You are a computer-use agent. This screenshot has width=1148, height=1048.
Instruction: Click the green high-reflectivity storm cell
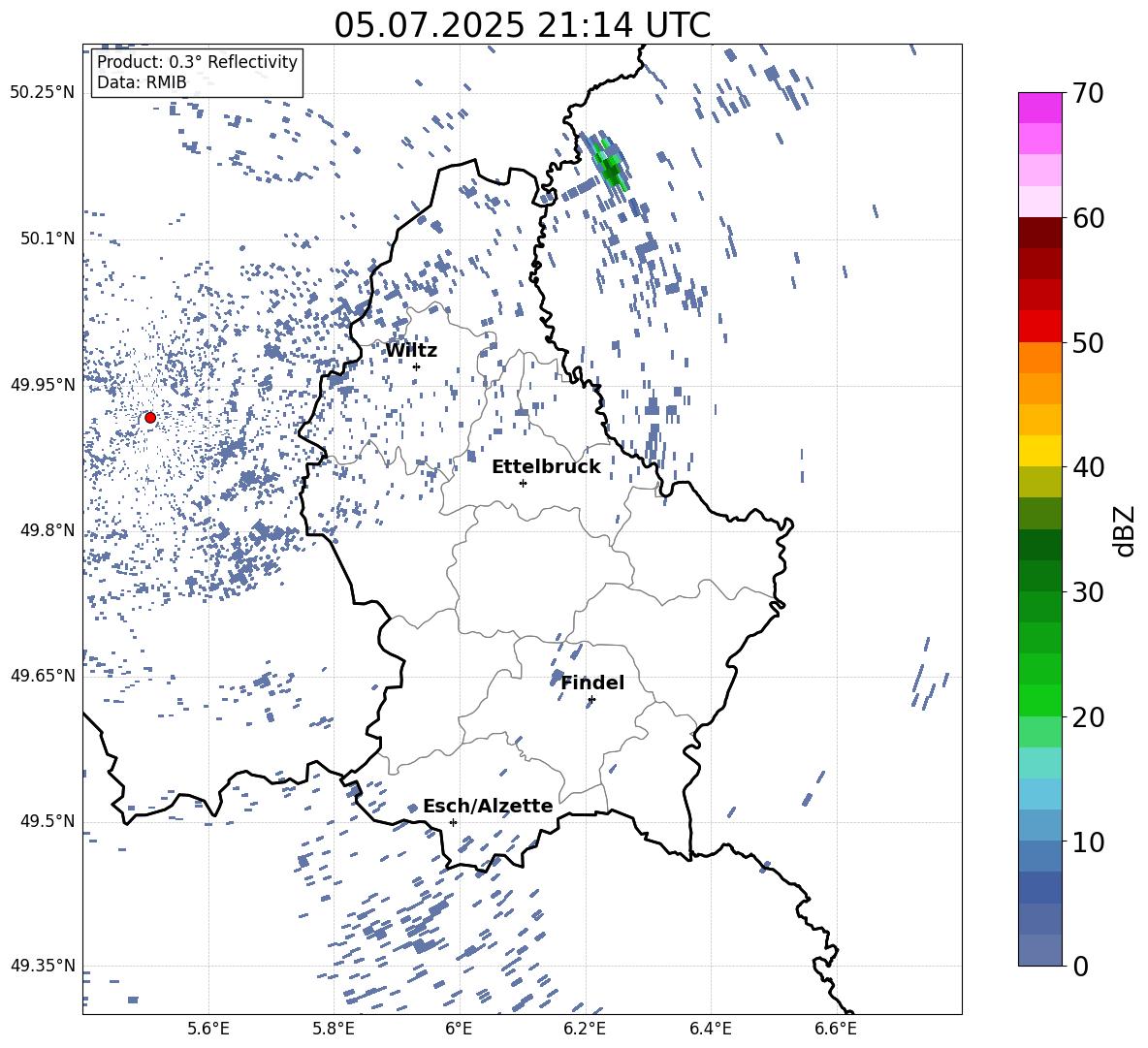(610, 165)
